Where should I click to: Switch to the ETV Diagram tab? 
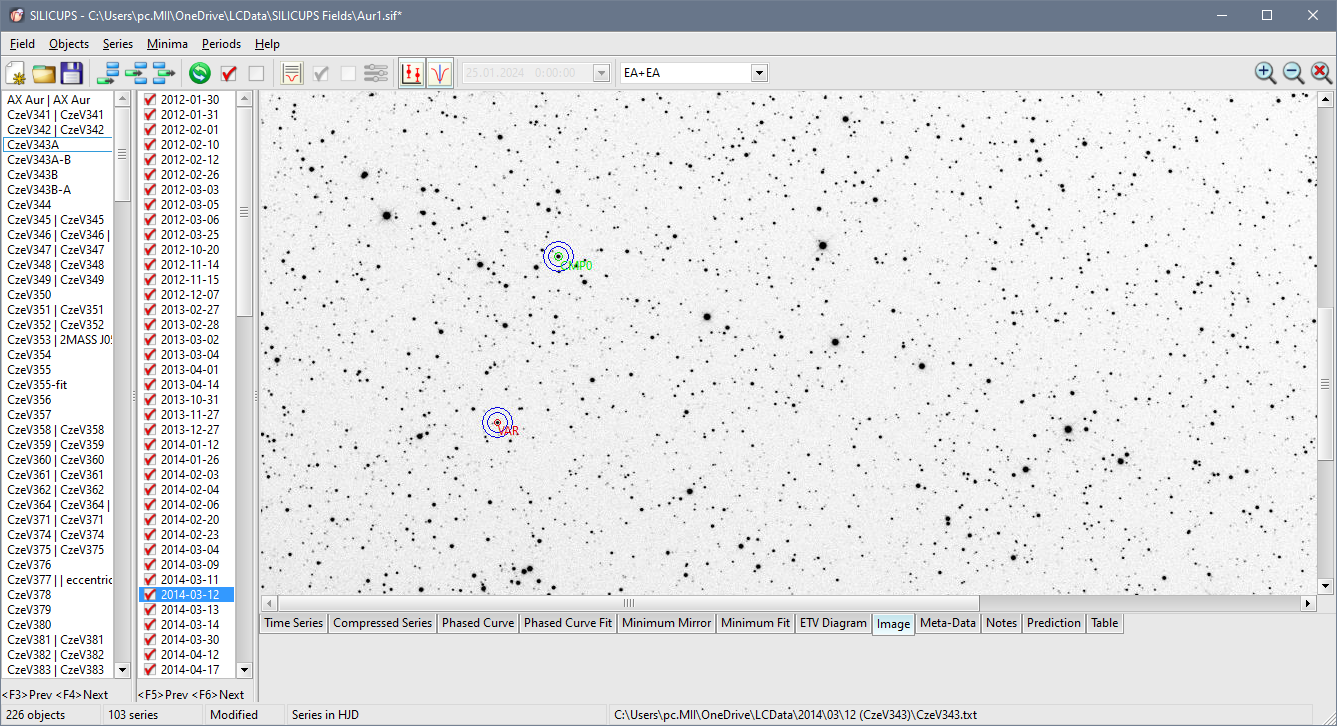point(833,623)
